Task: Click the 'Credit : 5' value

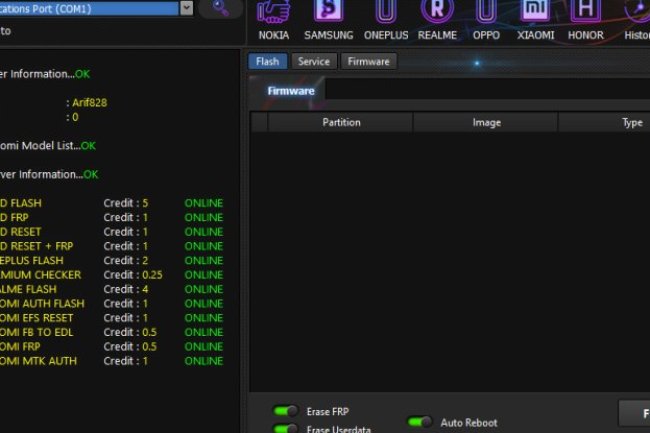Action: coord(126,203)
